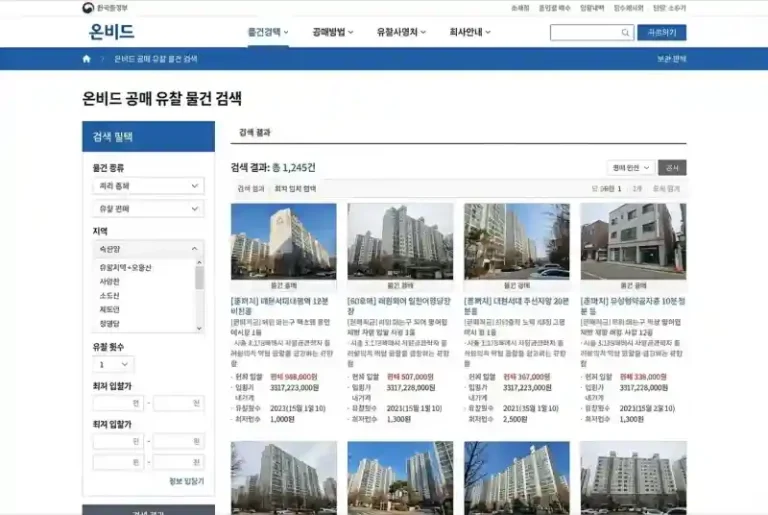Click the red price 339,000원
Viewport: 768px width, 515px height.
click(643, 377)
